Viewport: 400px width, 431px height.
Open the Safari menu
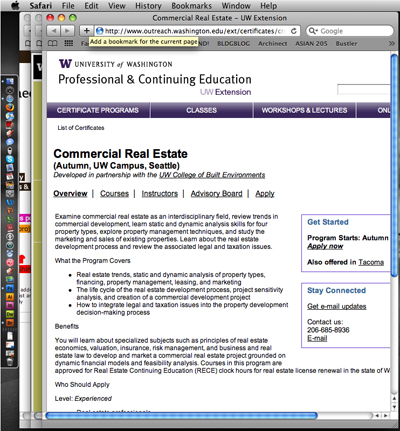[x=40, y=6]
